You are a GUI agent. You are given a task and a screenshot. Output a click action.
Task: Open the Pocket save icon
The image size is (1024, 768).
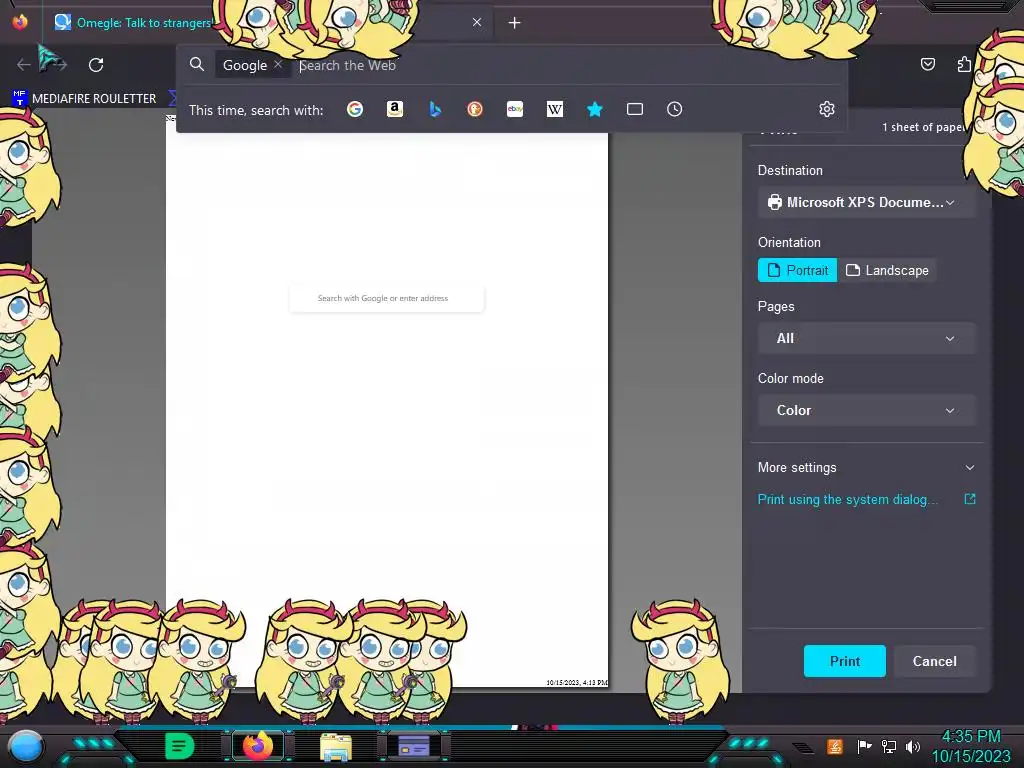[x=927, y=64]
